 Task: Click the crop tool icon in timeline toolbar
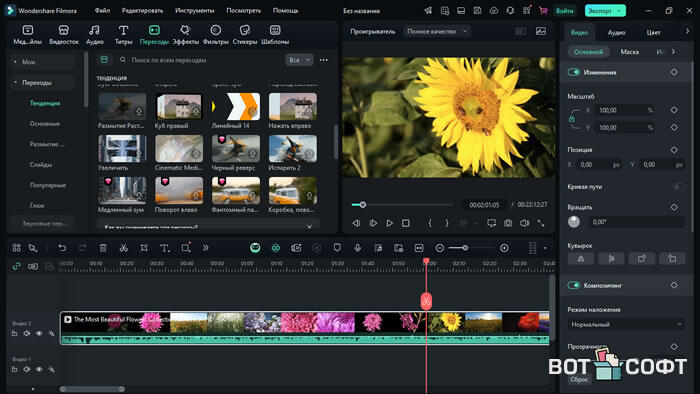[144, 248]
